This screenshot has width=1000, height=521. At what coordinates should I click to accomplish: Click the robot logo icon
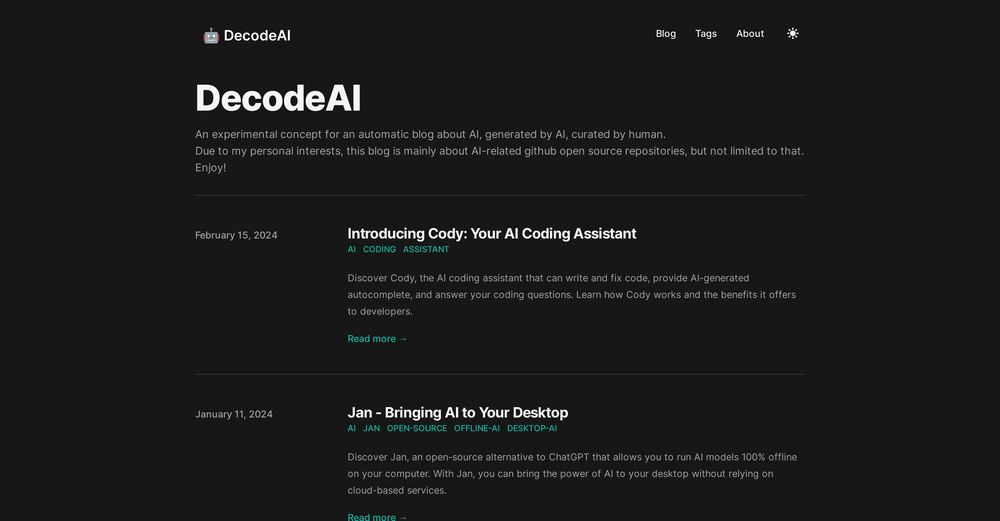(211, 35)
